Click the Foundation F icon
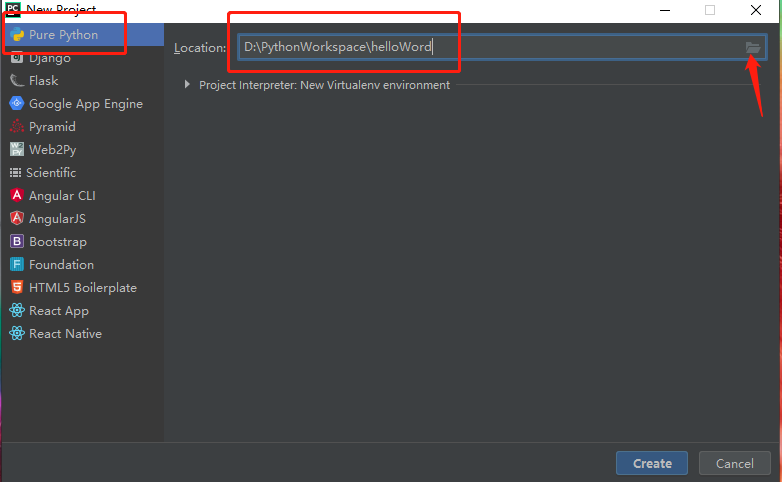The height and width of the screenshot is (482, 782). point(17,264)
